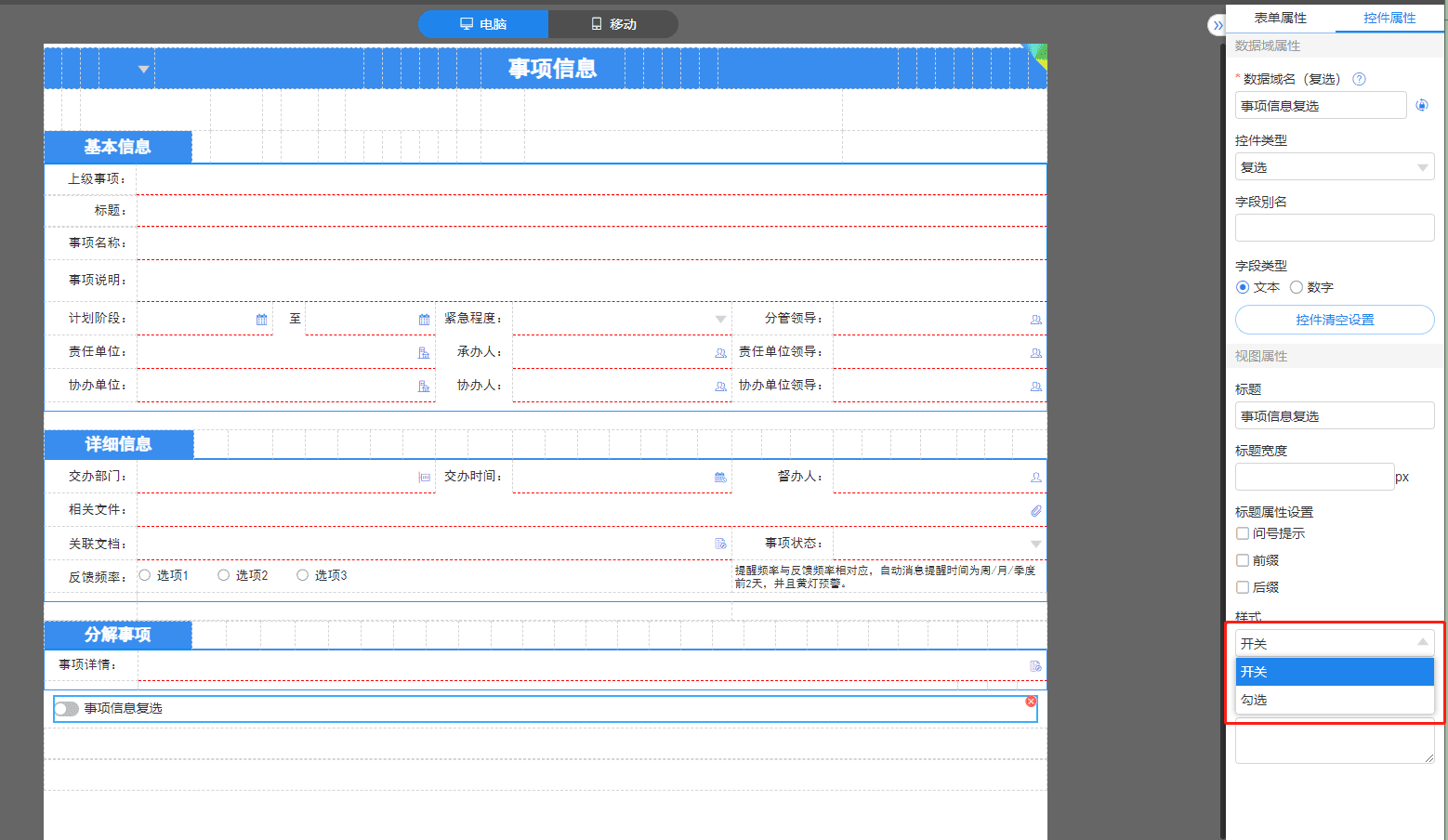Enable the 问号提示 checkbox
Screen dimensions: 1448x840
click(x=1243, y=533)
